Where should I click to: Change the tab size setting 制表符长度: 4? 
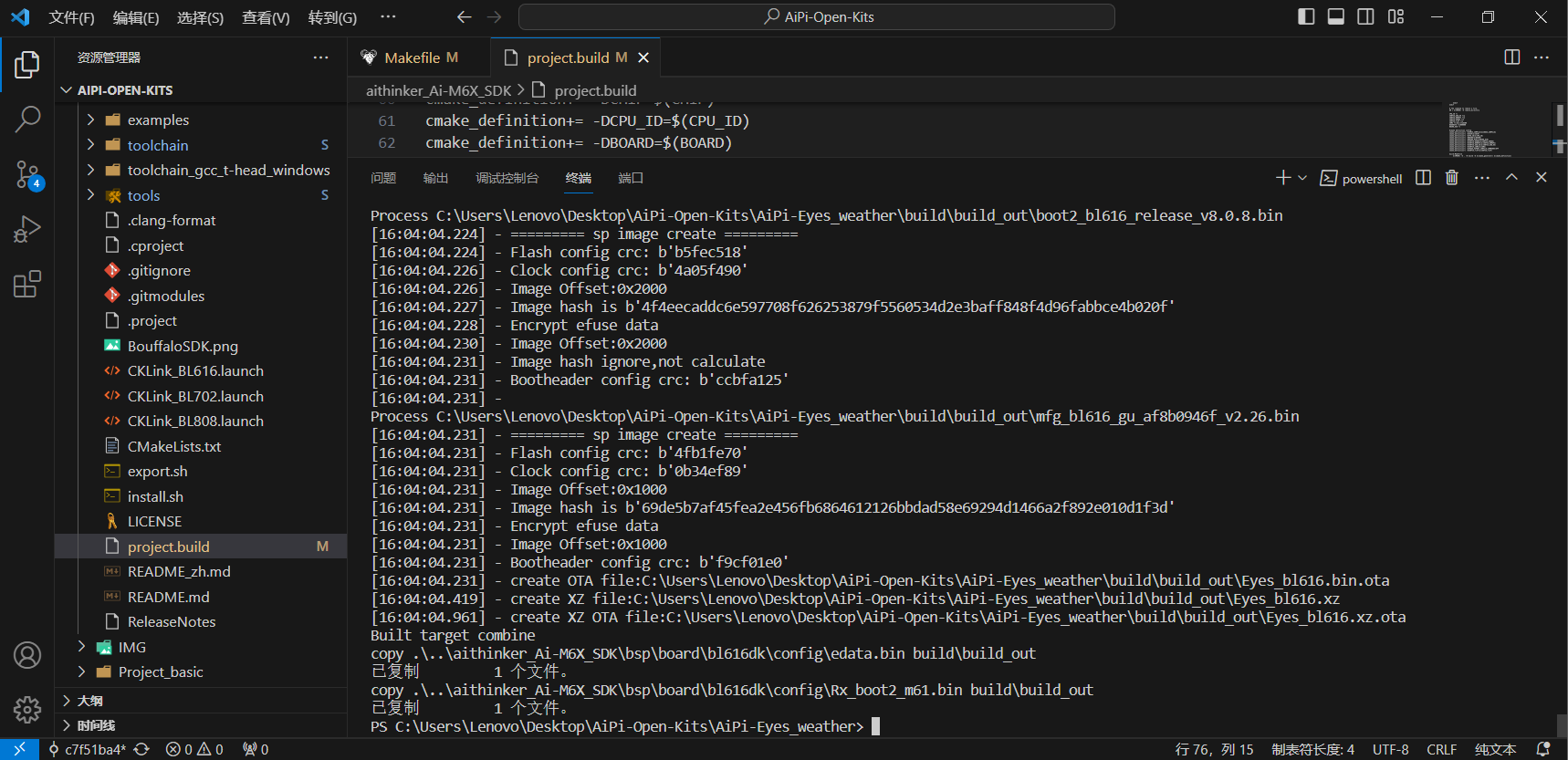[1312, 749]
